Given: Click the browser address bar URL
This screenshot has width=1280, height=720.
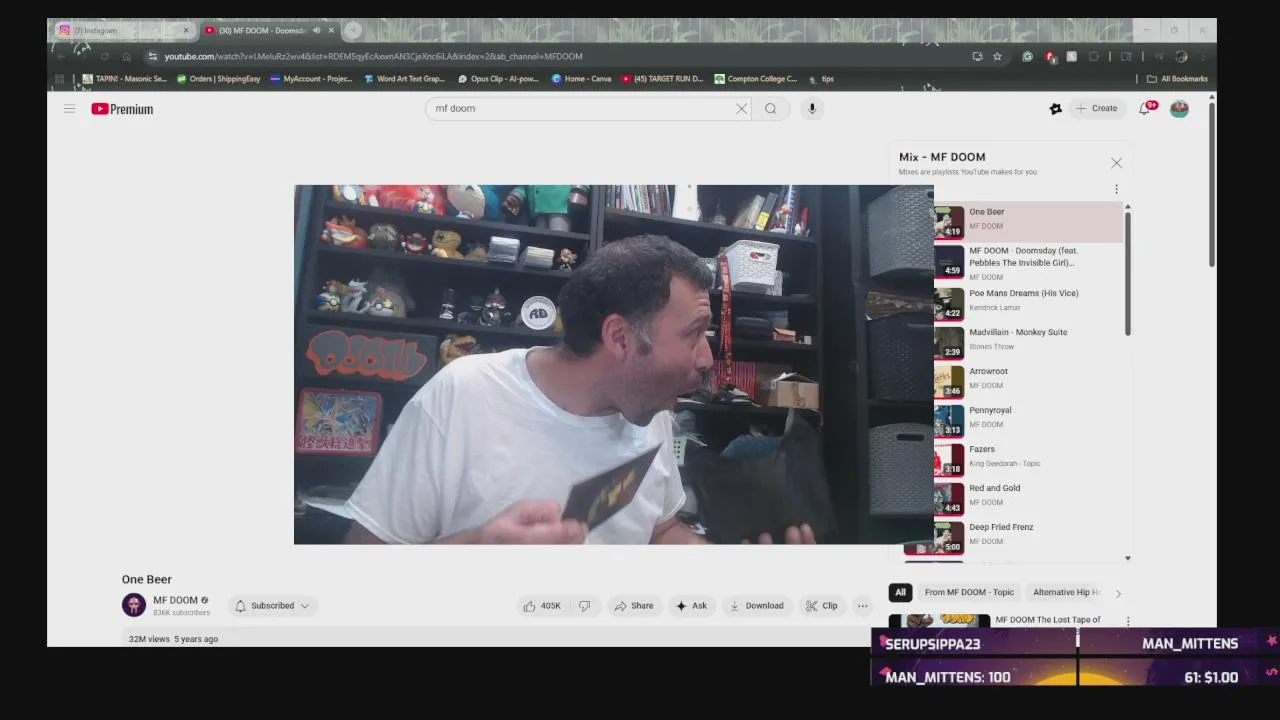Looking at the screenshot, I should click(x=373, y=57).
